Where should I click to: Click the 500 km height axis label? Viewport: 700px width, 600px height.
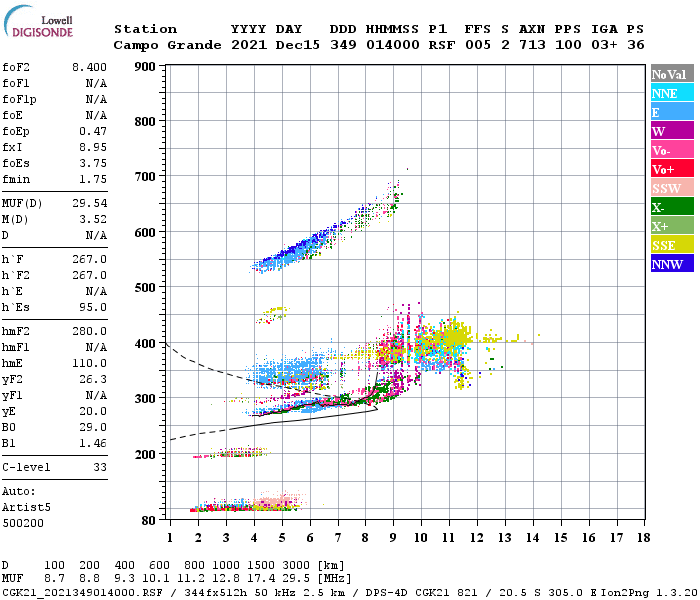tap(145, 288)
